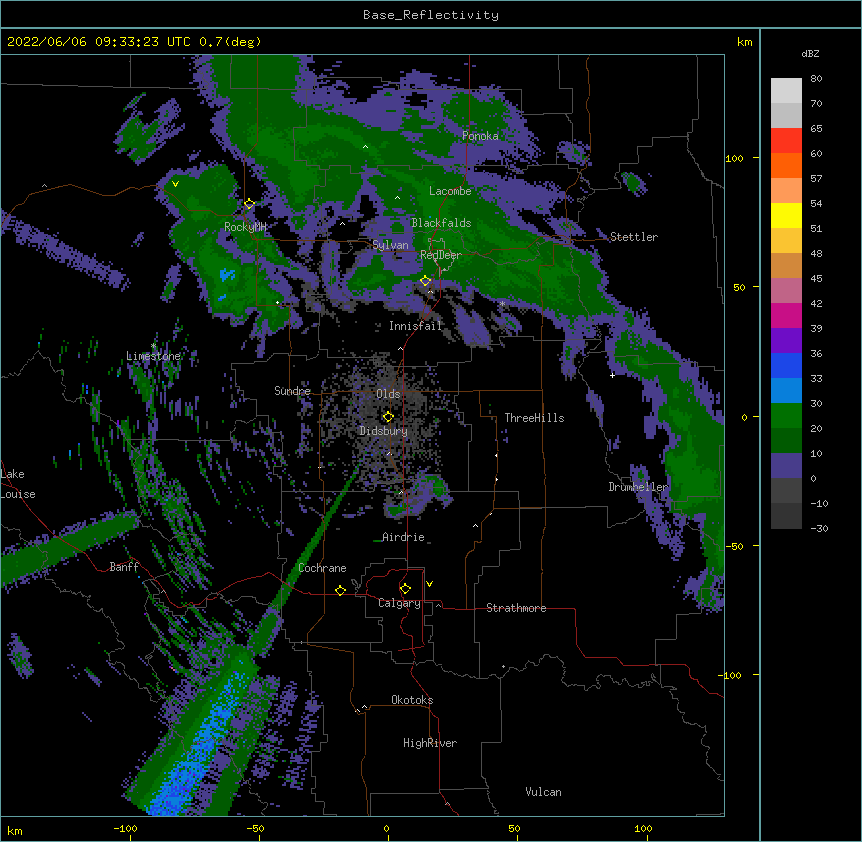Click the 80 value on the dBZ scale
The image size is (862, 842).
(816, 79)
